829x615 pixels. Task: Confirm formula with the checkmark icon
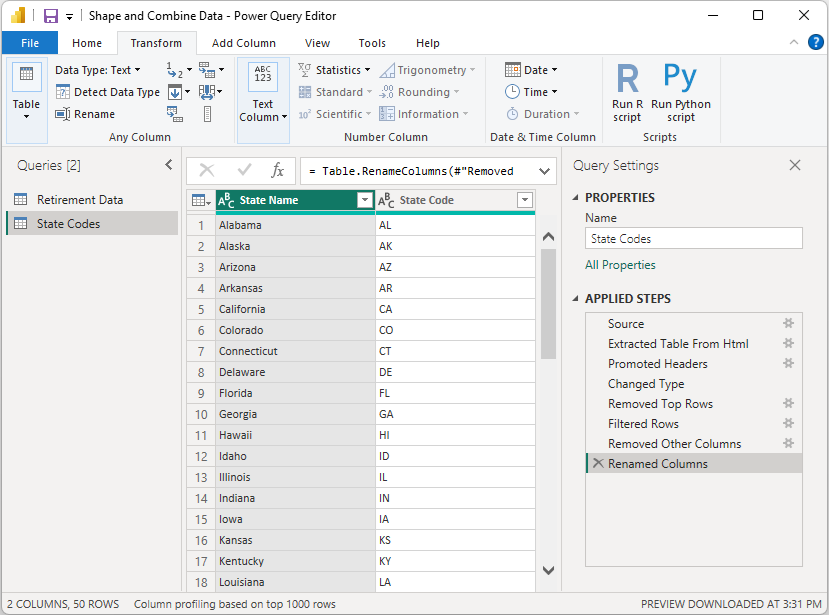pyautogui.click(x=244, y=170)
